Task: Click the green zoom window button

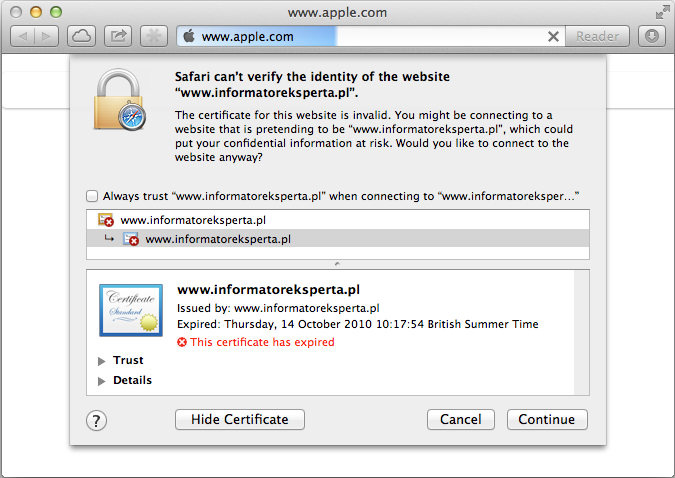Action: [56, 12]
